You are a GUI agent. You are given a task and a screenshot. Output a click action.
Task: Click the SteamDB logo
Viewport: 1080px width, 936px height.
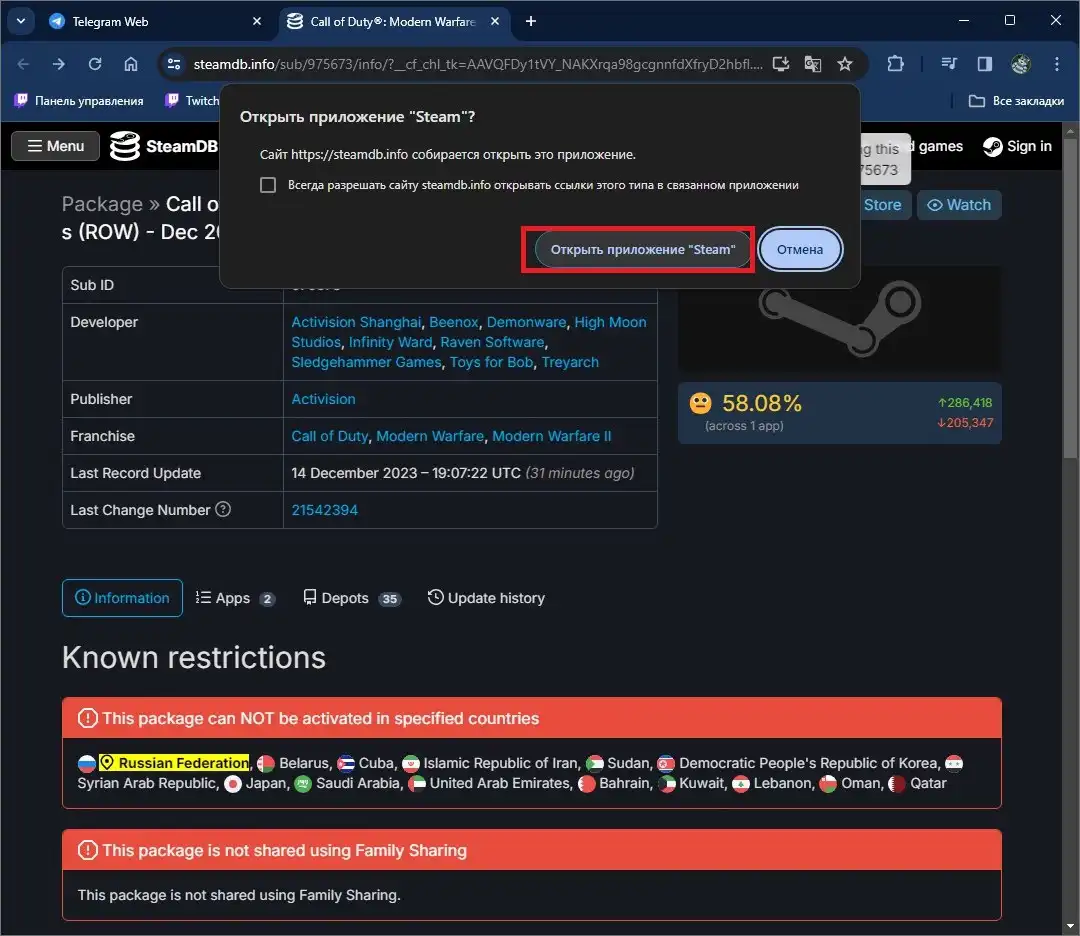tap(164, 146)
